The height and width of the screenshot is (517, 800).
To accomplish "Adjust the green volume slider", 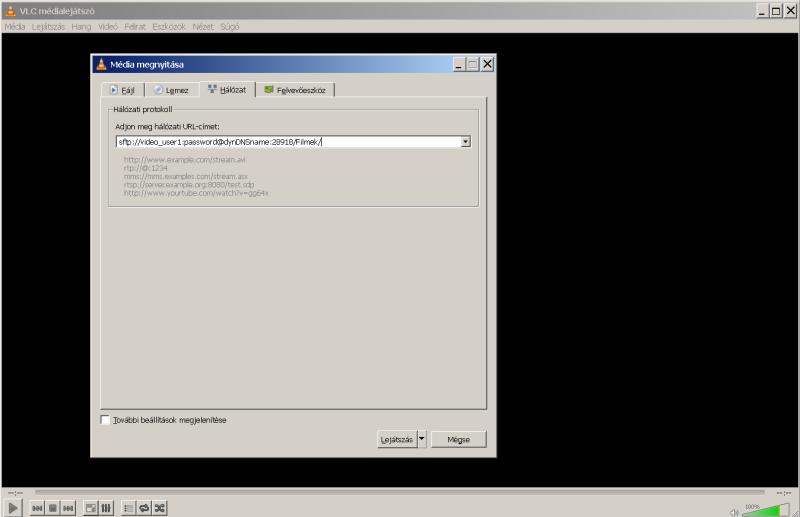I will click(767, 510).
